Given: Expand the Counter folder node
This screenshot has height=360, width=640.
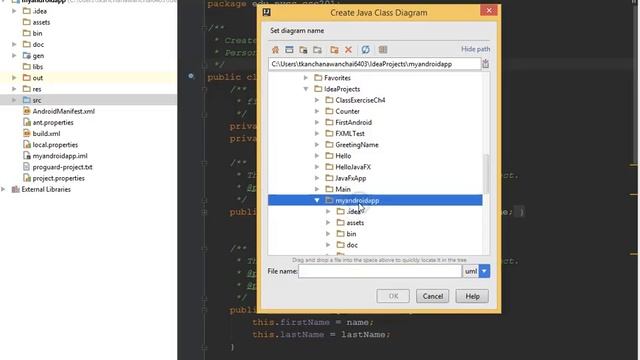Looking at the screenshot, I should pos(317,111).
